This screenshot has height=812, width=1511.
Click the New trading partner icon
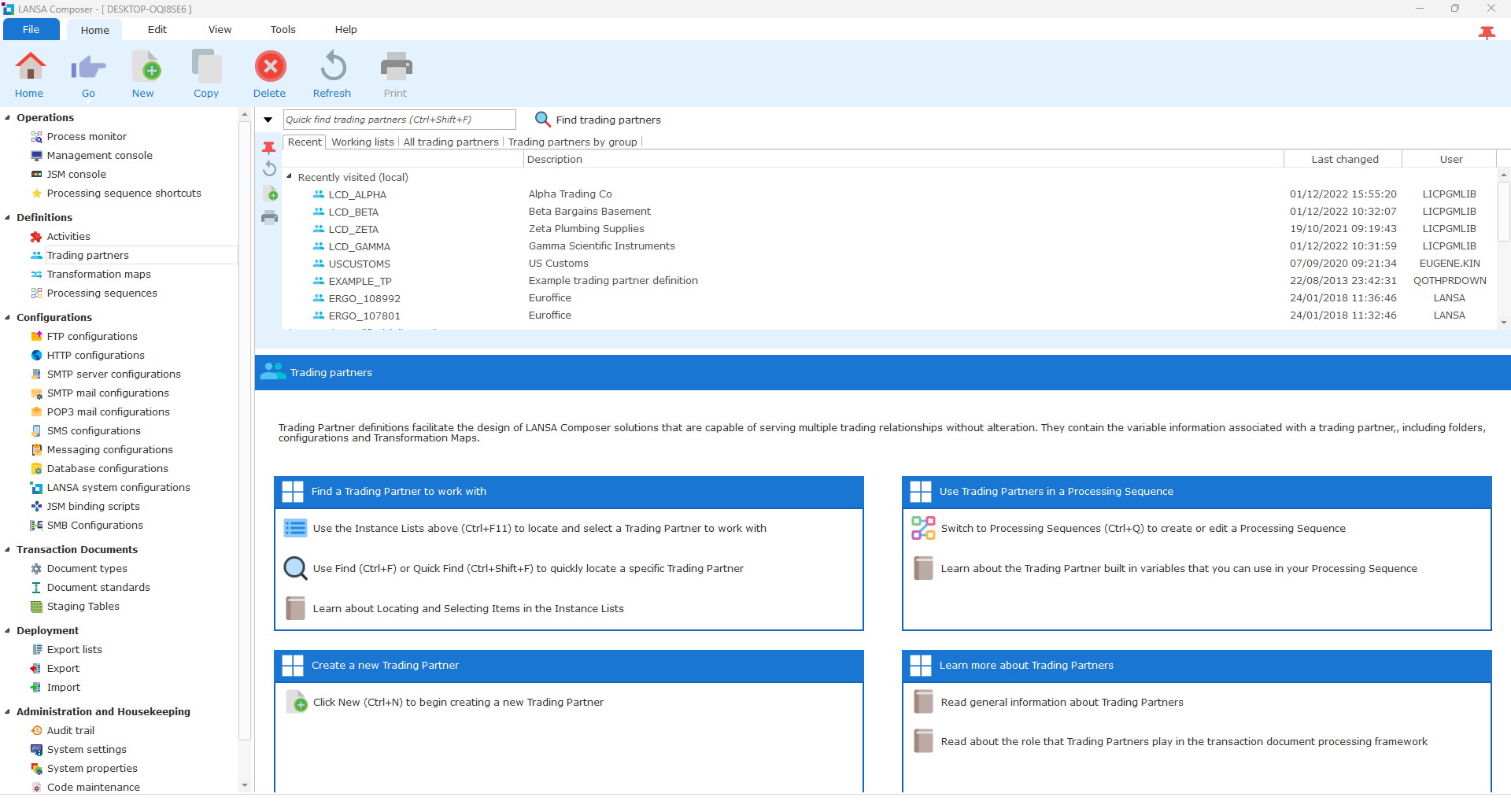[146, 67]
